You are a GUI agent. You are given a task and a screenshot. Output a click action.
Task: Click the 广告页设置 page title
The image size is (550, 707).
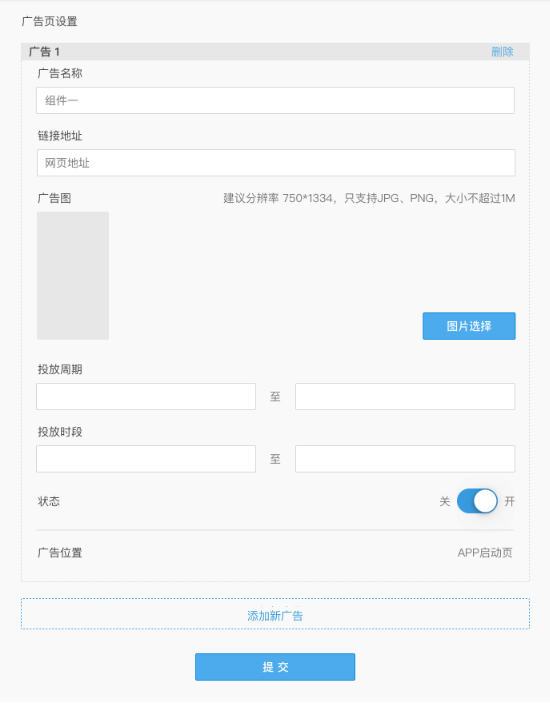[50, 21]
